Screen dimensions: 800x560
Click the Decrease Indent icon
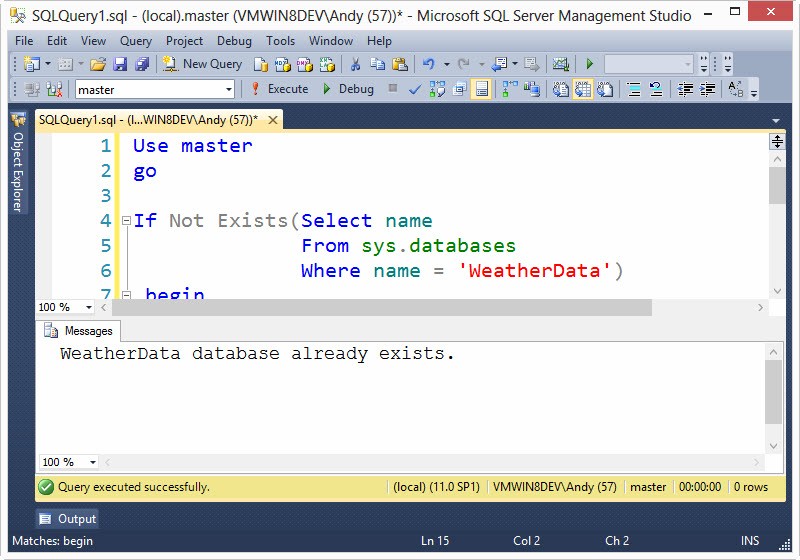685,89
